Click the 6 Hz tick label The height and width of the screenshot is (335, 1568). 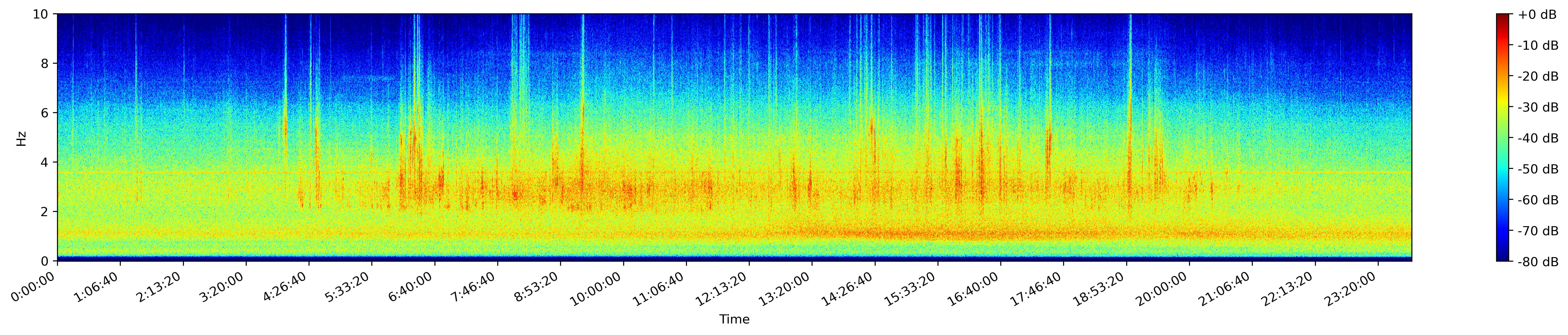(44, 113)
